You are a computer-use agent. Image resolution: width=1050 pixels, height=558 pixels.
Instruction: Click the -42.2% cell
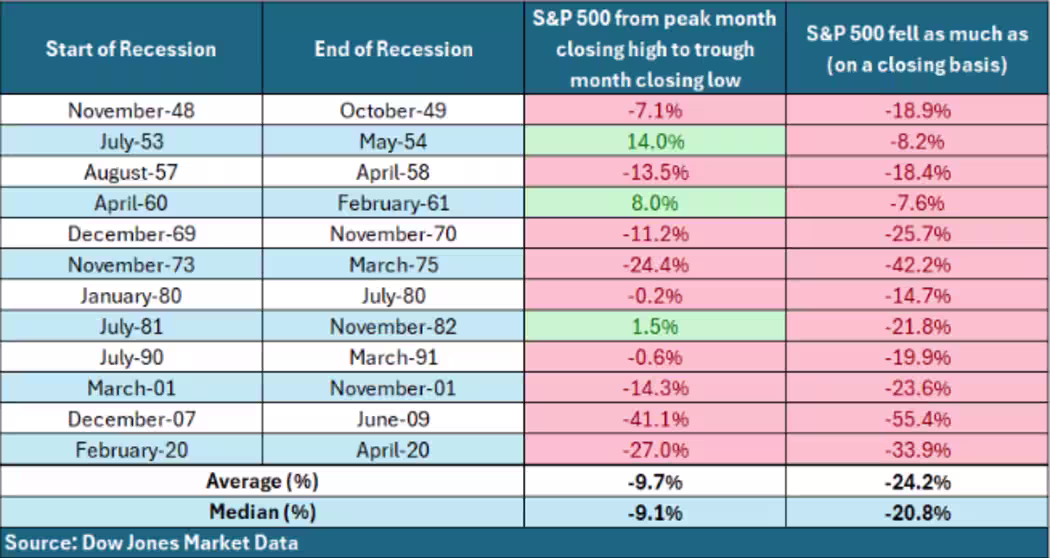917,265
